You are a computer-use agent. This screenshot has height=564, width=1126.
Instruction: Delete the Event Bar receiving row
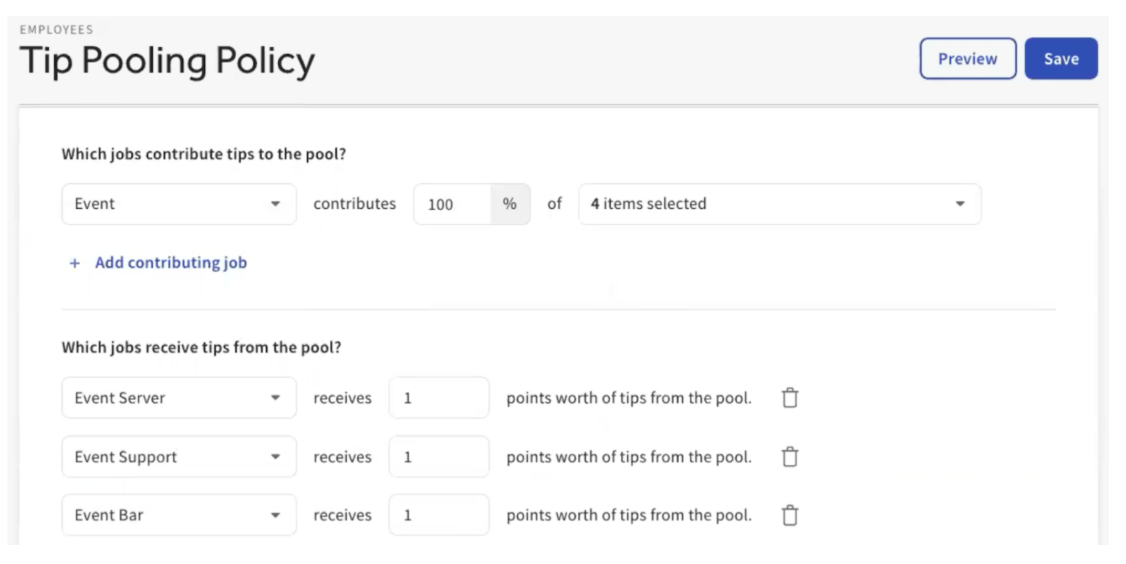coord(790,515)
